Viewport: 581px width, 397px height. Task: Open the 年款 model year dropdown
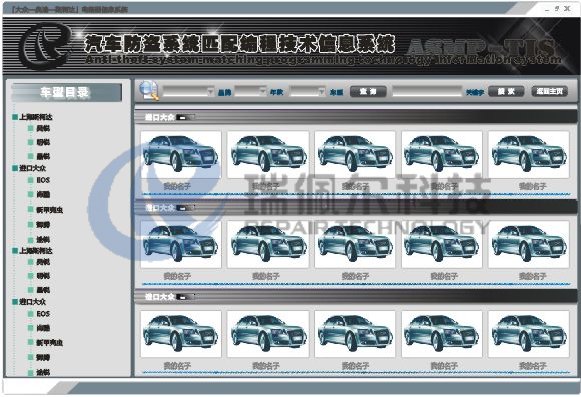click(250, 91)
